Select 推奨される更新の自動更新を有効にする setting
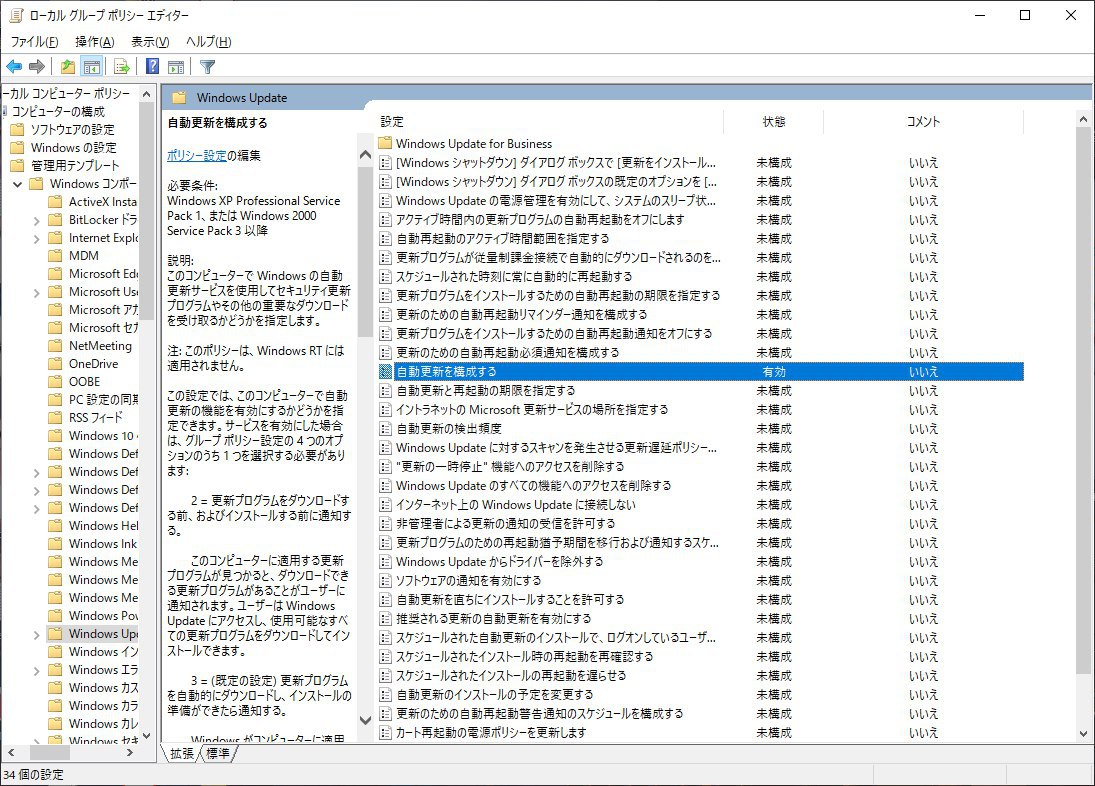 pos(493,618)
